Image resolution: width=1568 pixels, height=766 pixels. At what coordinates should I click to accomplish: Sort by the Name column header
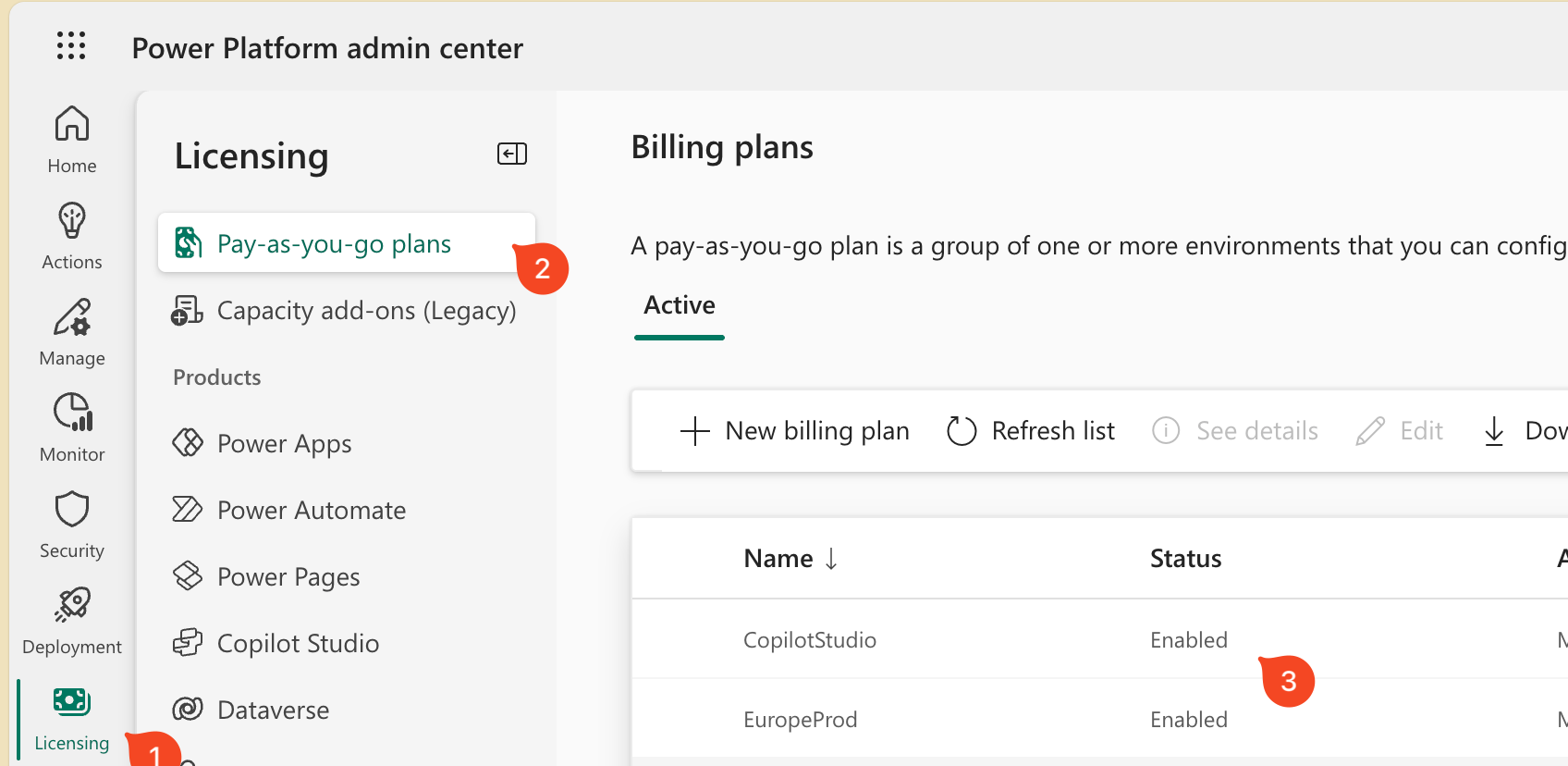(778, 559)
